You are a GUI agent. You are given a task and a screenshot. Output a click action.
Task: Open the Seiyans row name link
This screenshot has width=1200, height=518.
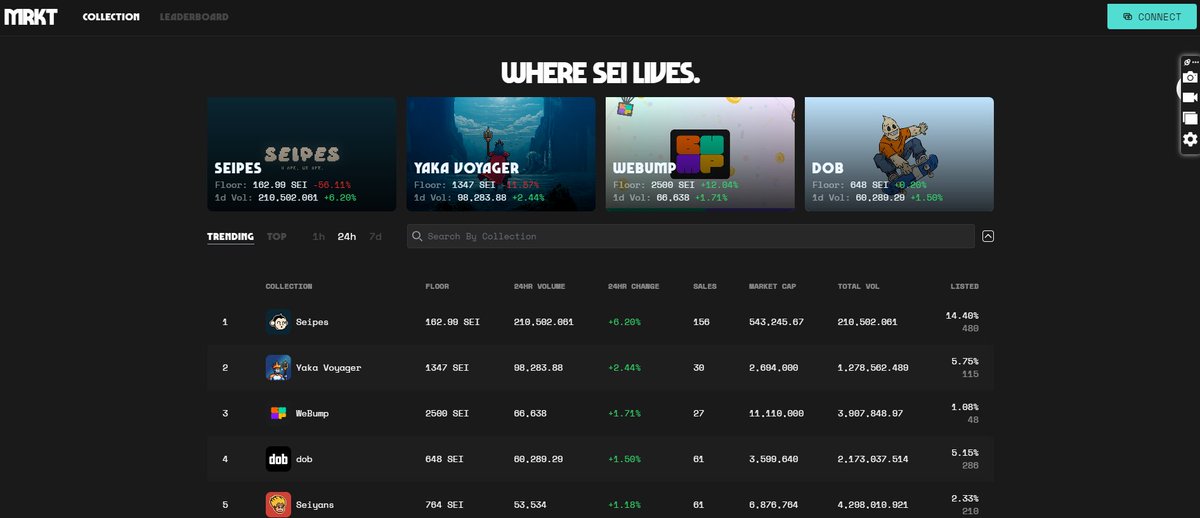[315, 506]
